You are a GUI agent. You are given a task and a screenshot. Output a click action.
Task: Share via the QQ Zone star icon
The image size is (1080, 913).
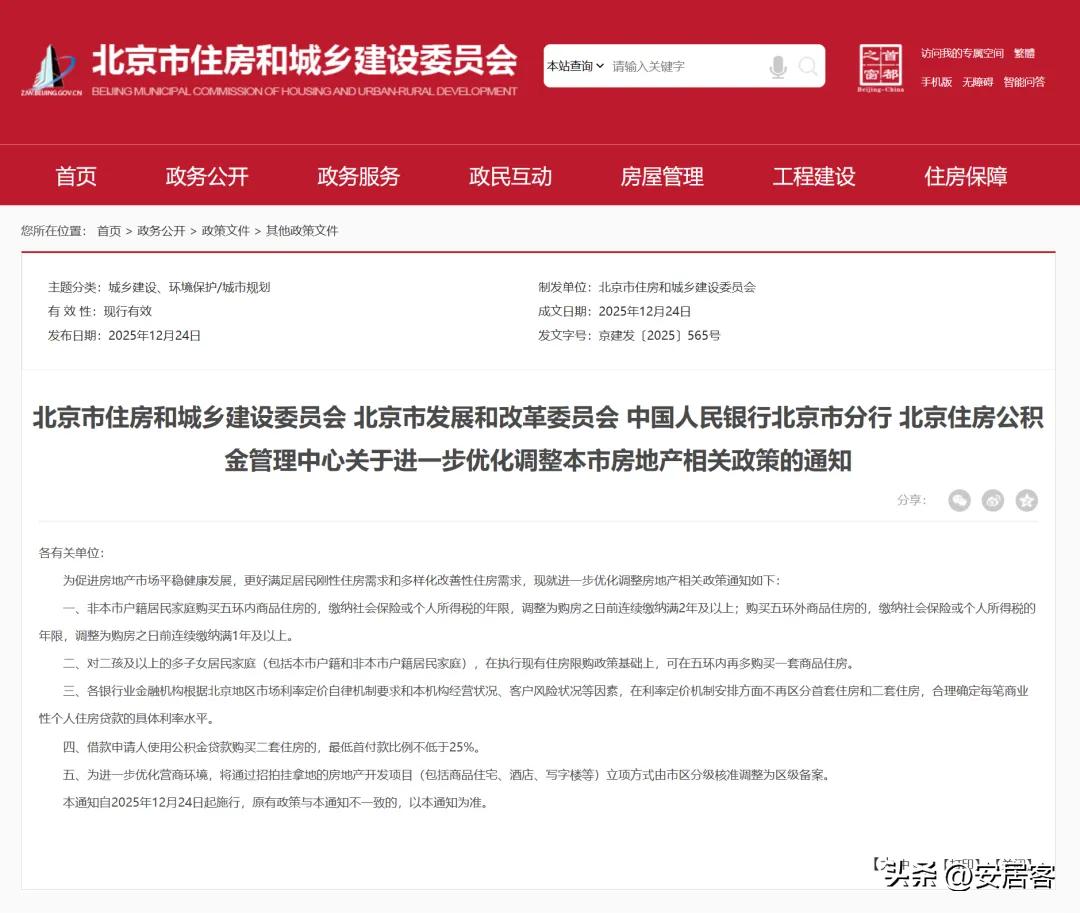(1026, 500)
